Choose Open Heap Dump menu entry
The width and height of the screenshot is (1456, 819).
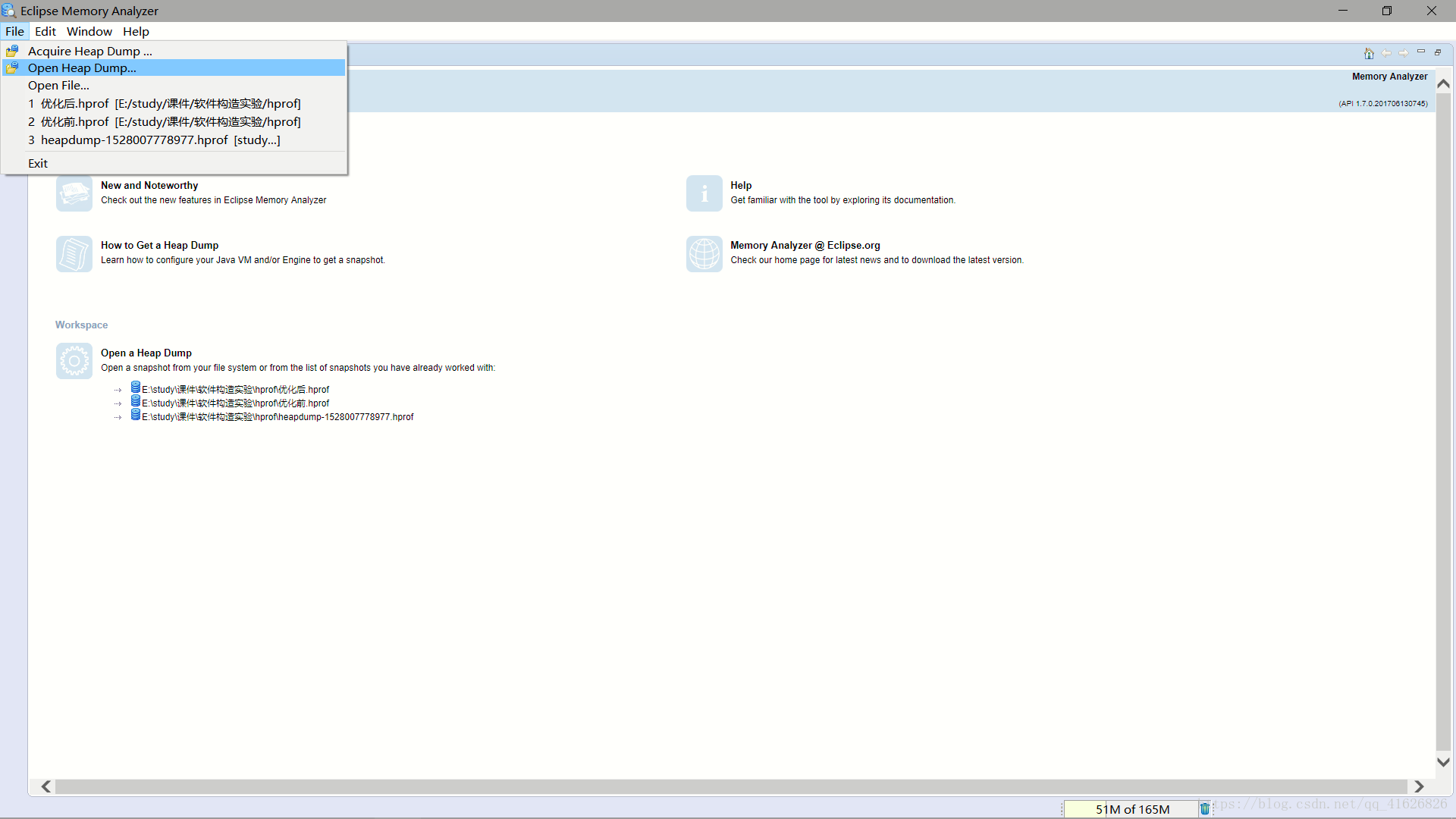click(x=174, y=67)
